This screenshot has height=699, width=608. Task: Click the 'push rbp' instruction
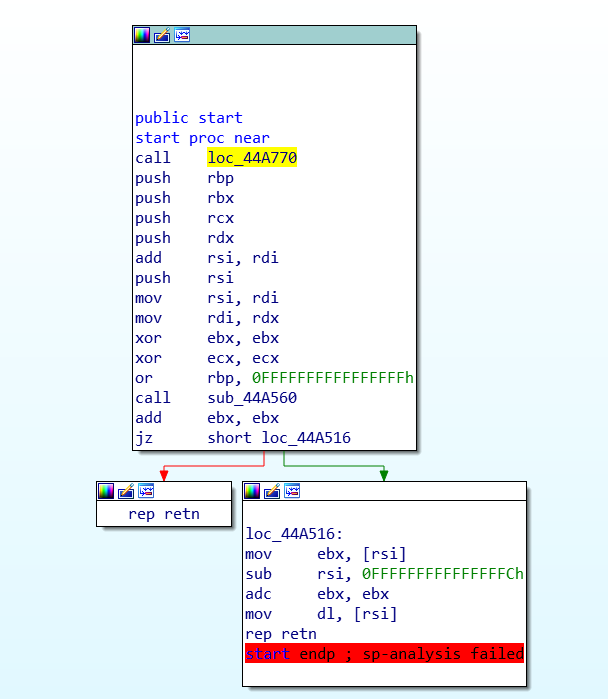pos(185,178)
